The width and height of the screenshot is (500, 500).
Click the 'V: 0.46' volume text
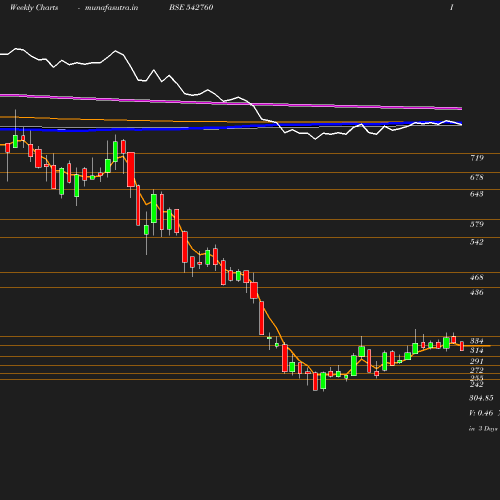[481, 413]
